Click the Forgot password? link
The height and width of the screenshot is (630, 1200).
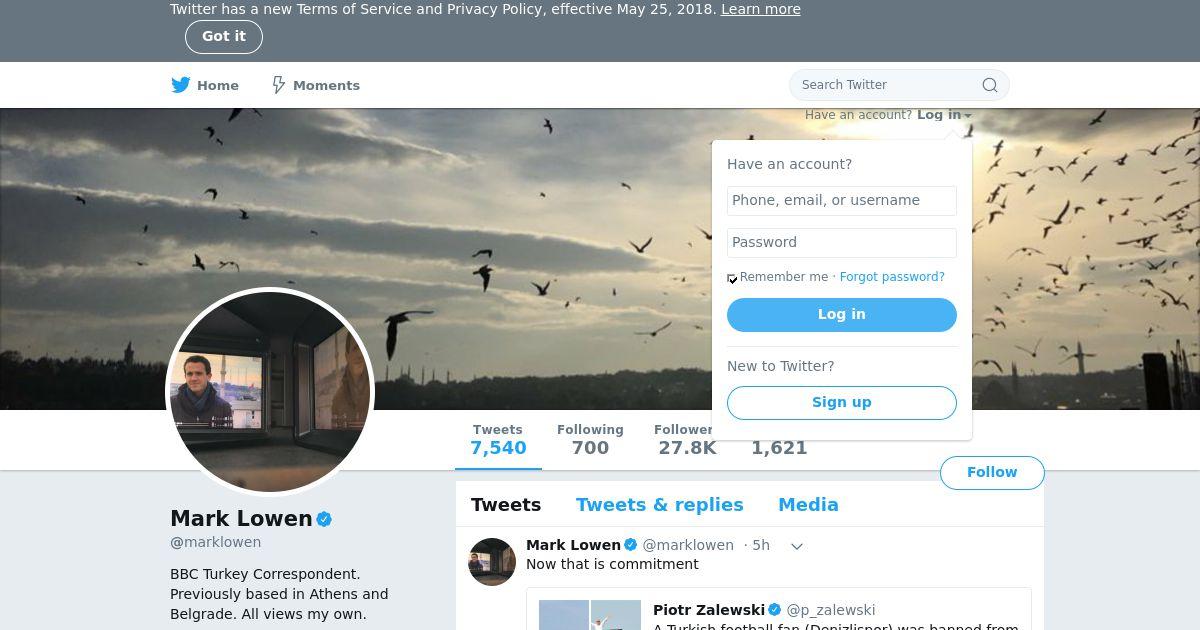coord(892,277)
